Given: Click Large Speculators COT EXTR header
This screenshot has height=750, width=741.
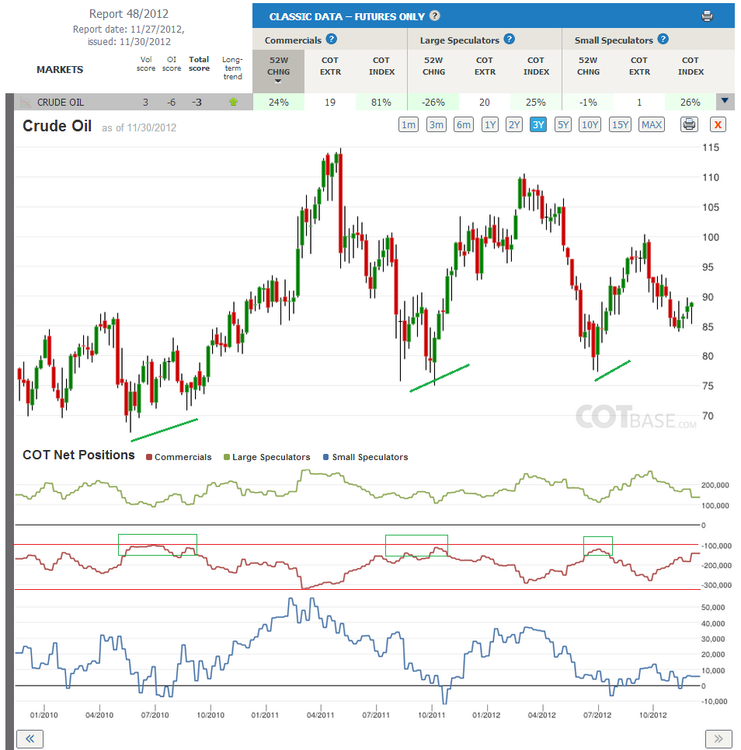Looking at the screenshot, I should (485, 66).
